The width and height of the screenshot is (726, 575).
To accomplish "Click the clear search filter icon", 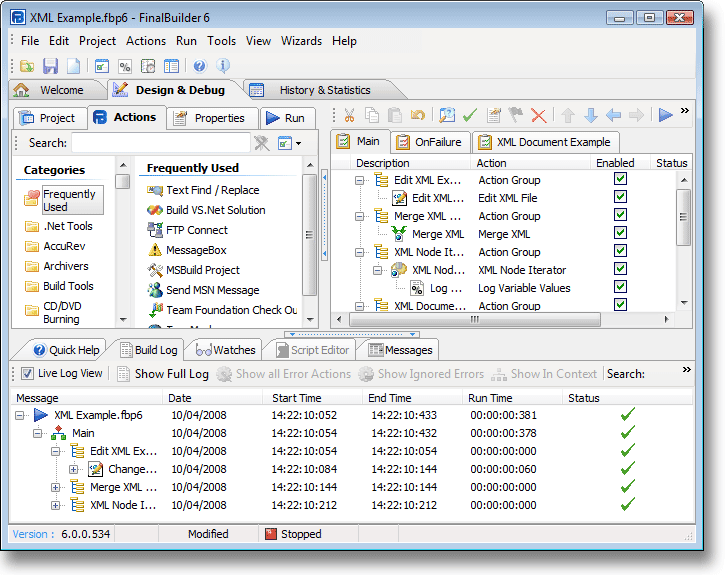I will [262, 143].
